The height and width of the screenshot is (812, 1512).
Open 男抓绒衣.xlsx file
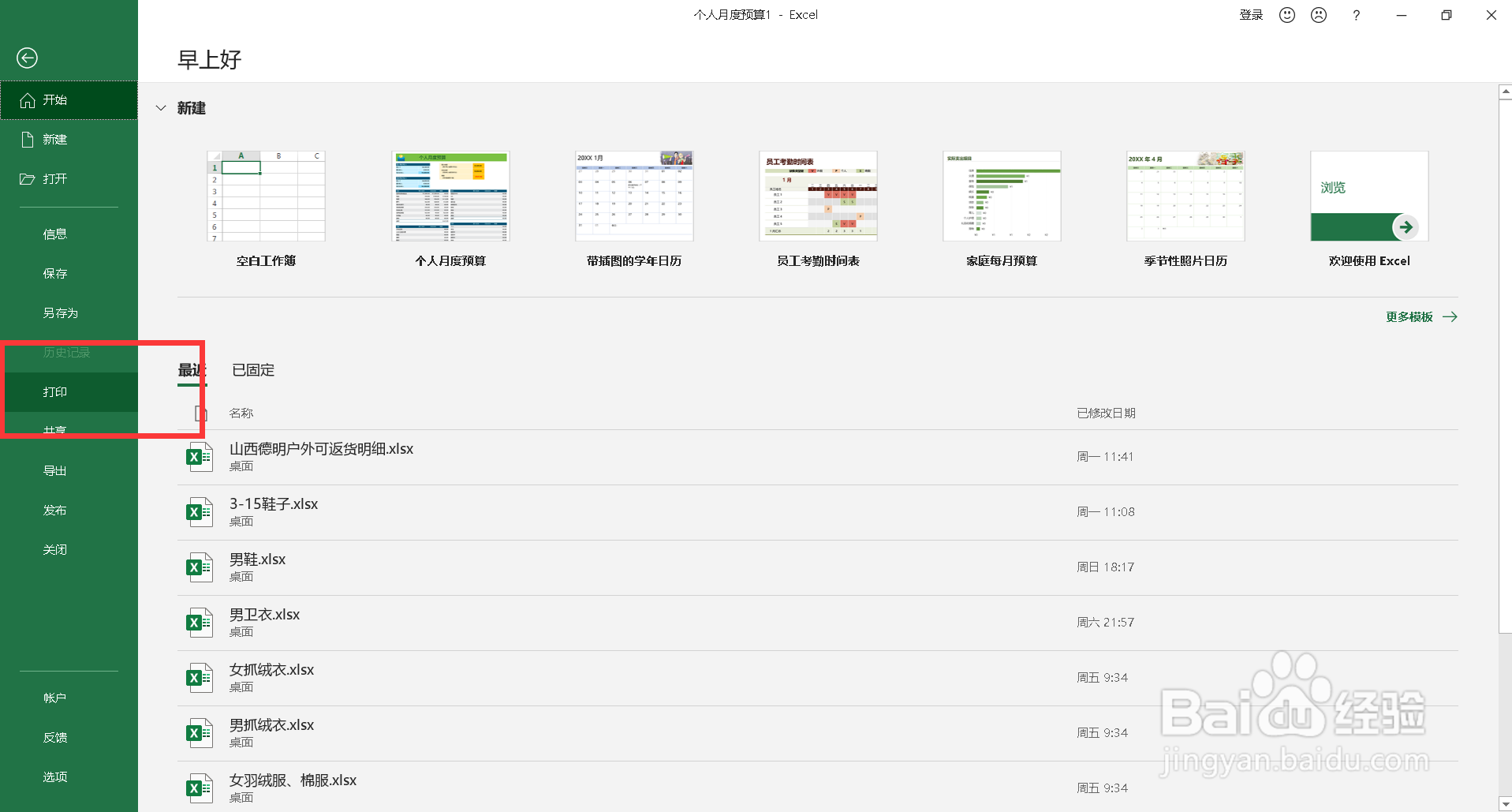coord(818,734)
